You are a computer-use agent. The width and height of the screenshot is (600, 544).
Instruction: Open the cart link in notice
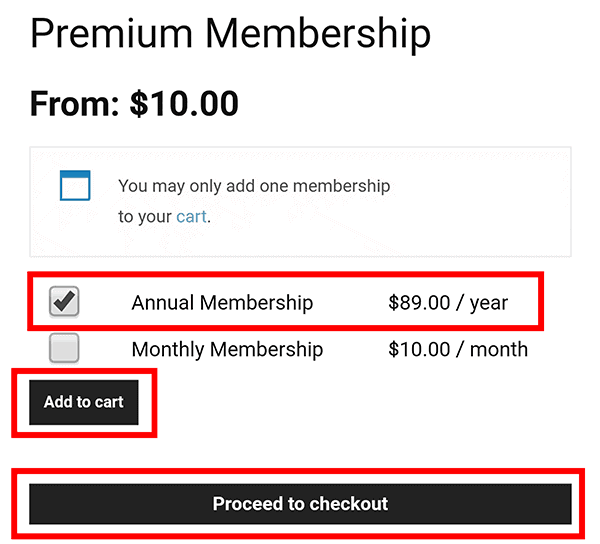pos(191,217)
